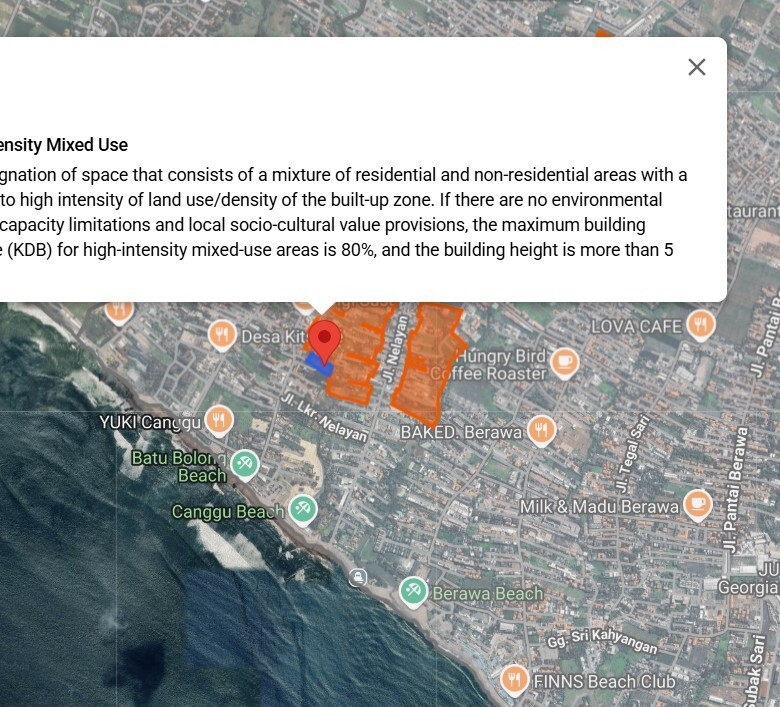Select the Canggu Beach marker icon
The image size is (780, 707).
click(x=303, y=510)
